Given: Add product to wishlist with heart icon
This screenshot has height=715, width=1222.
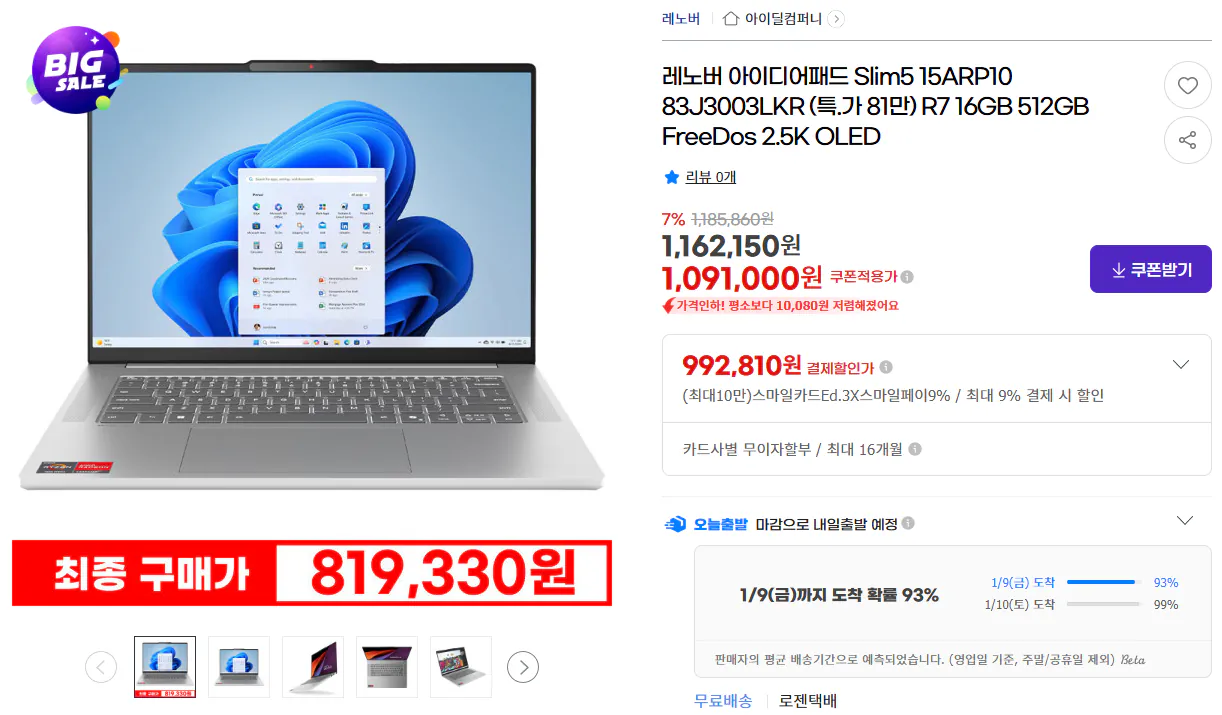Looking at the screenshot, I should click(1187, 86).
